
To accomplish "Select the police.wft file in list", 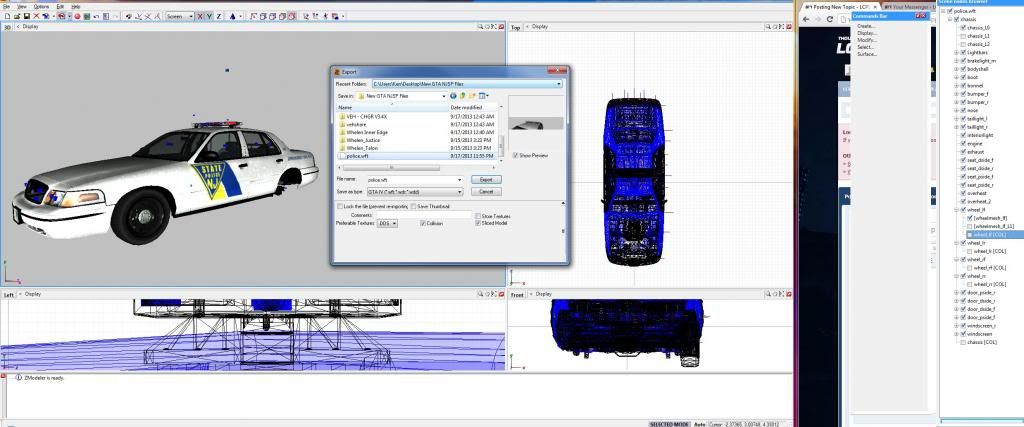I will coord(357,156).
